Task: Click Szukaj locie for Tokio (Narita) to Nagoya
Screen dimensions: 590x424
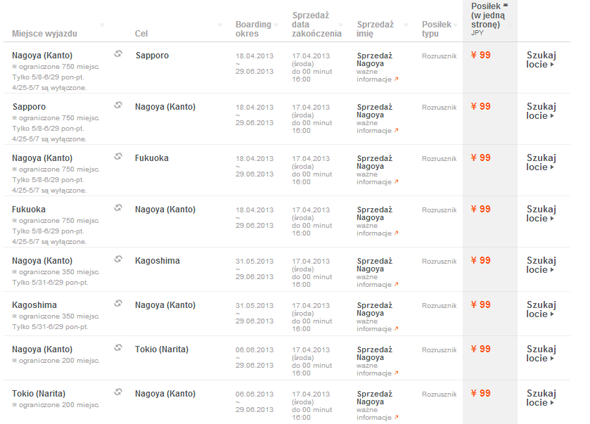Action: 541,398
